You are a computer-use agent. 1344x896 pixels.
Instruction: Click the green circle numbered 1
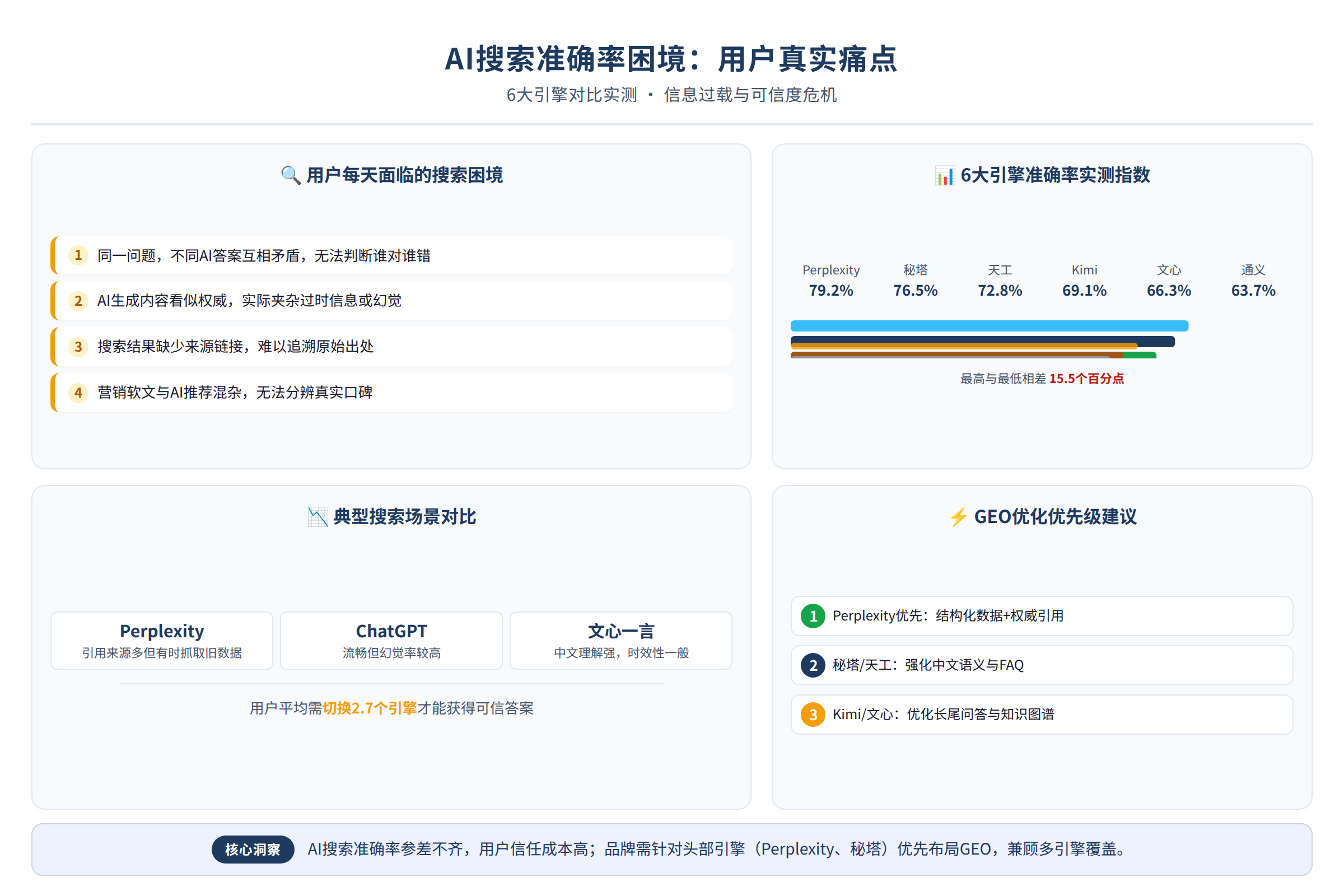[x=813, y=616]
